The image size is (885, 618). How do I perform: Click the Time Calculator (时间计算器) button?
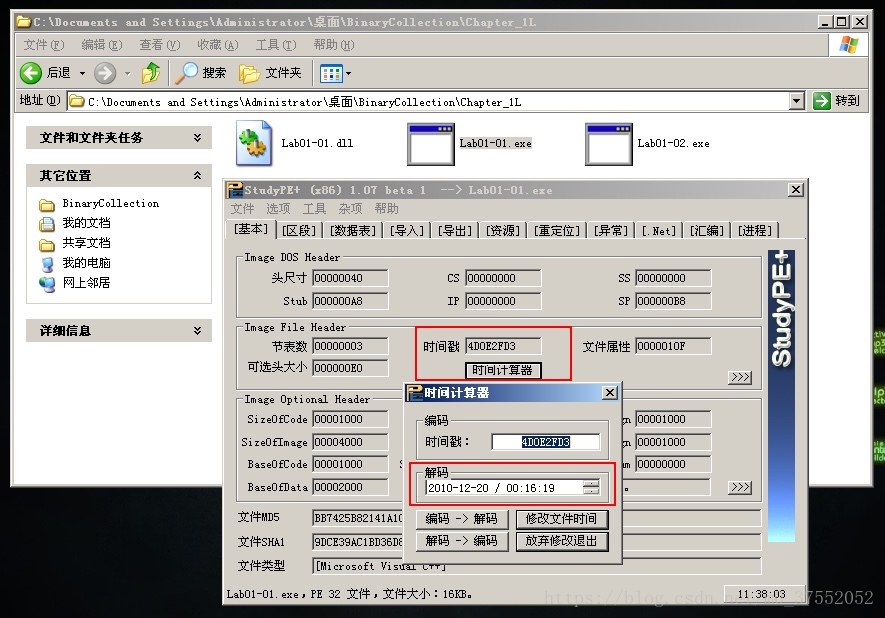(503, 370)
